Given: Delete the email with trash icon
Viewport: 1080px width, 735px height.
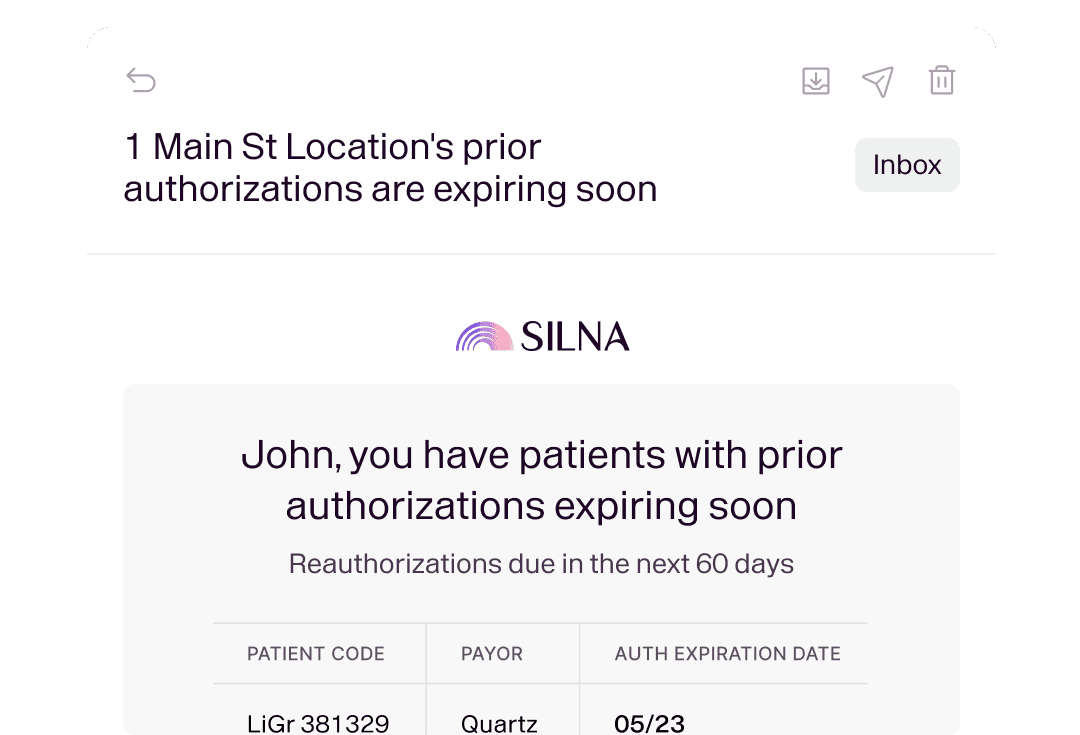Looking at the screenshot, I should (942, 81).
